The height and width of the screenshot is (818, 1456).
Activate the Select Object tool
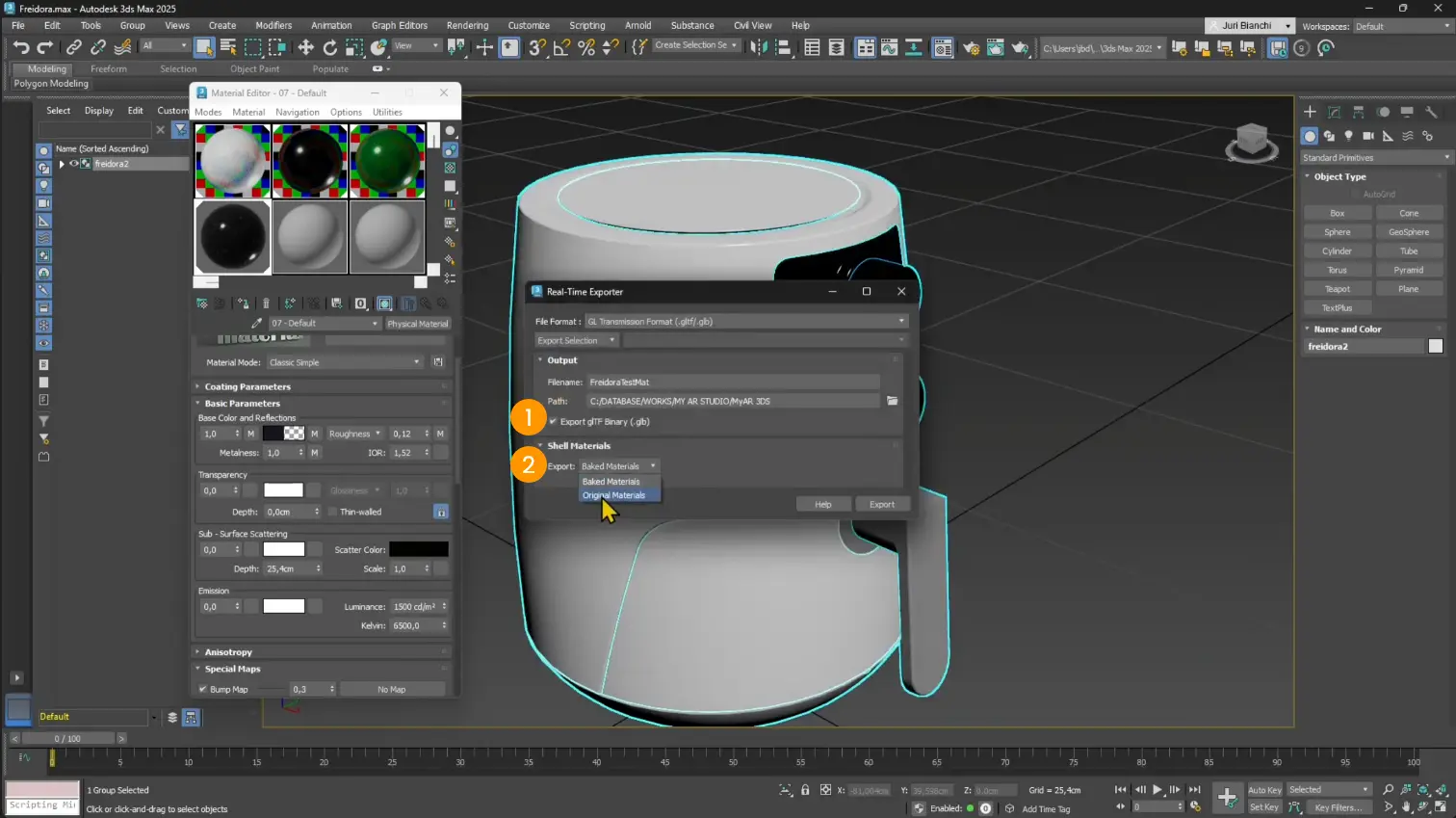click(x=204, y=47)
